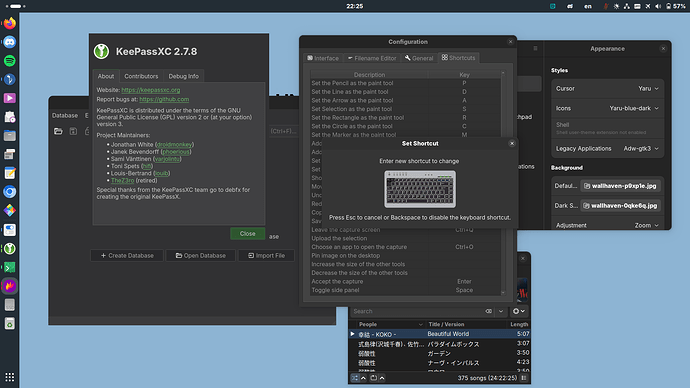This screenshot has height=388, width=690.
Task: Expand shuffle mode options arrow
Action: [x=363, y=378]
